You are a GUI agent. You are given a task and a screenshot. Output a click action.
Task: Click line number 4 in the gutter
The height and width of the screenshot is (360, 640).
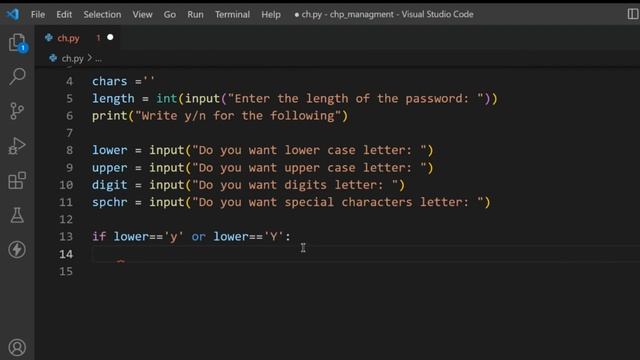69,81
